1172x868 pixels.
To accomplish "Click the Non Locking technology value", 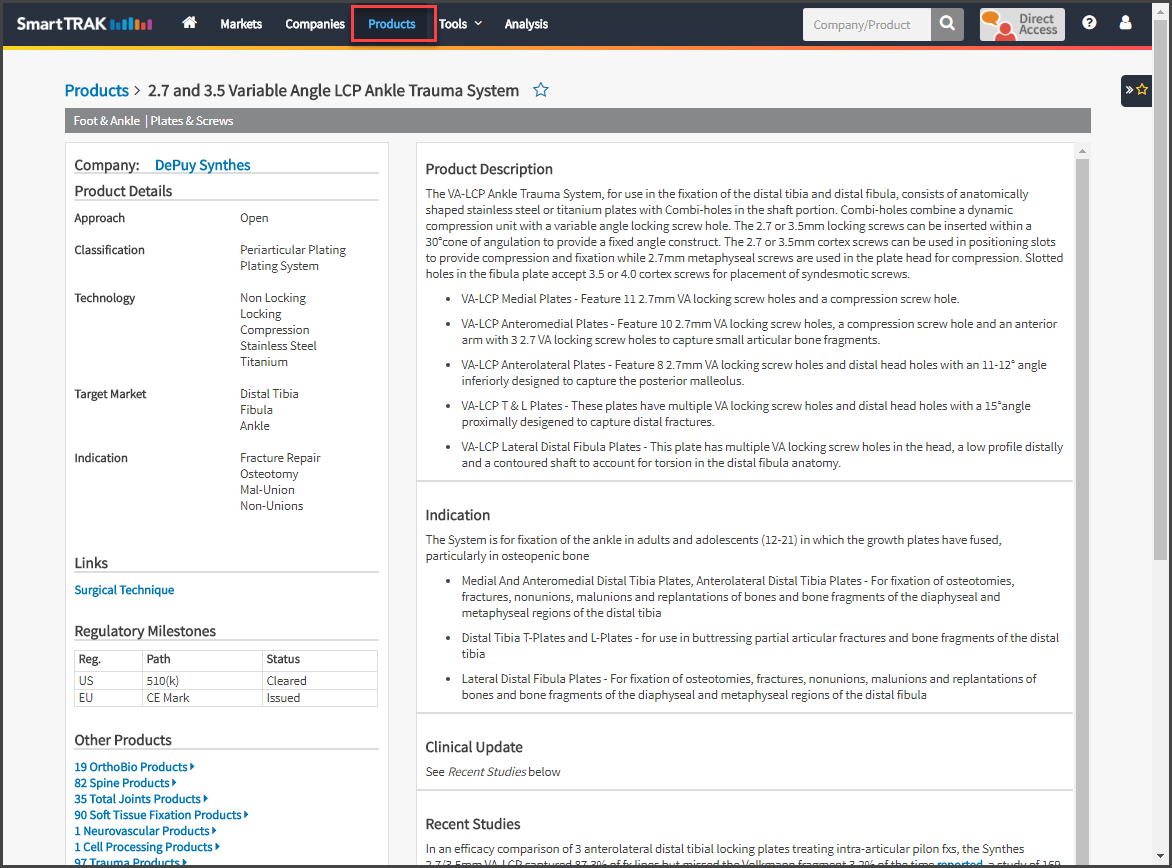I will pyautogui.click(x=273, y=298).
